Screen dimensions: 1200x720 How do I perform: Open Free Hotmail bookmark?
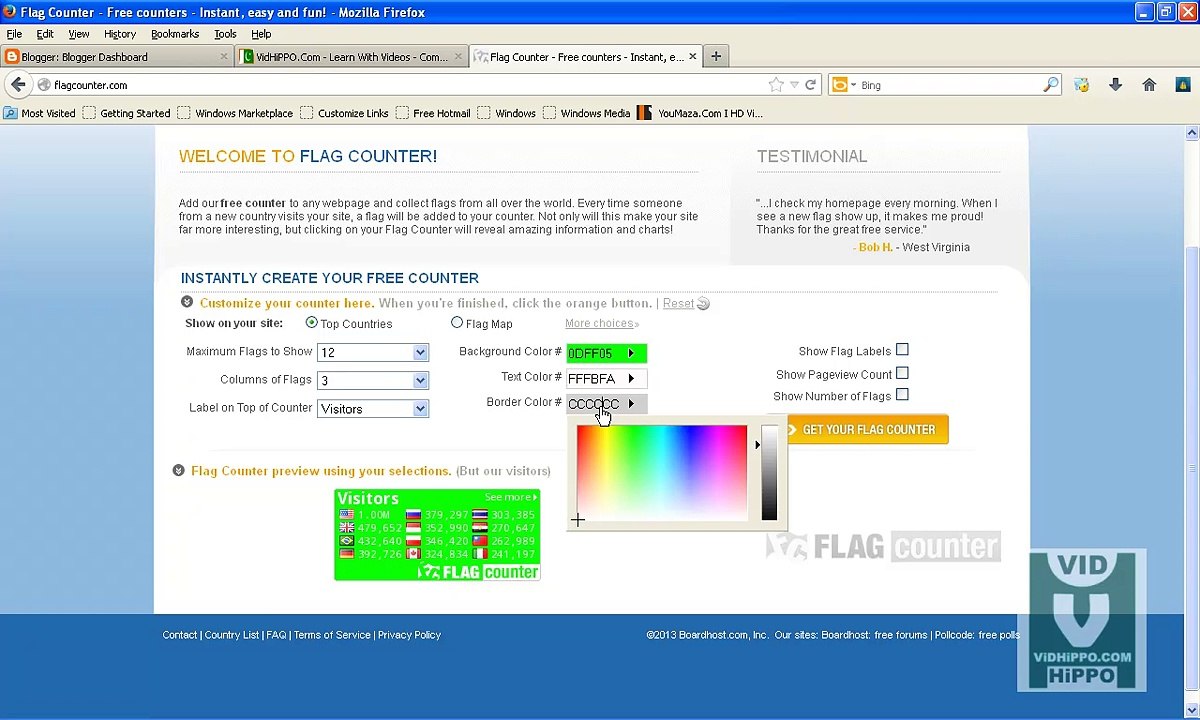click(x=433, y=113)
